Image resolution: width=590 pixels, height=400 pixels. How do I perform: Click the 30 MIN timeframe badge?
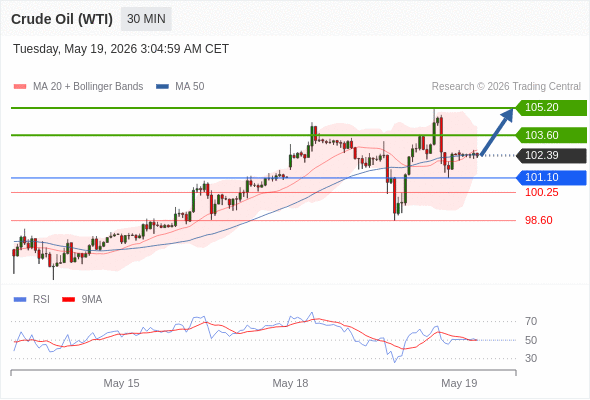(146, 19)
